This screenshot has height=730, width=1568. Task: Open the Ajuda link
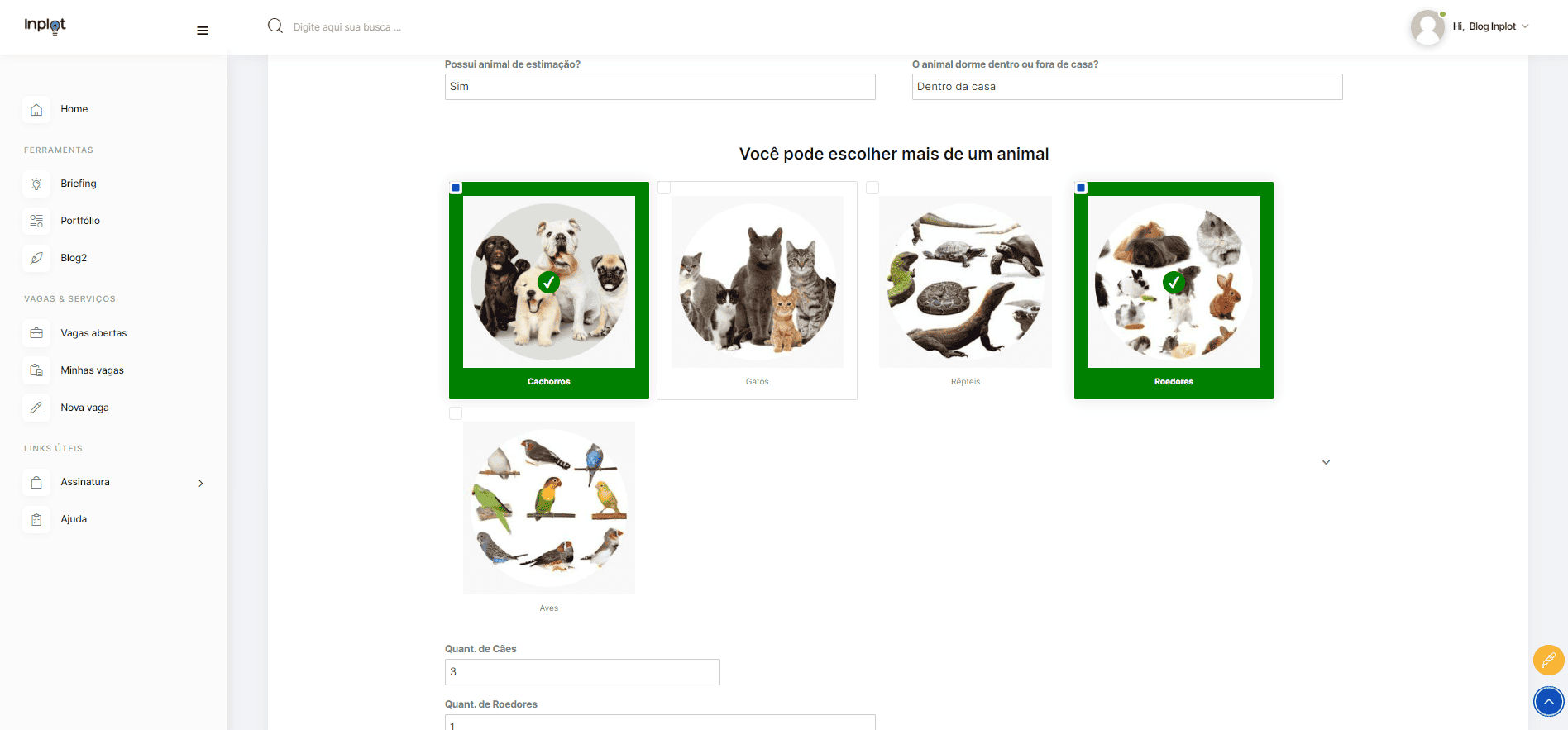74,519
